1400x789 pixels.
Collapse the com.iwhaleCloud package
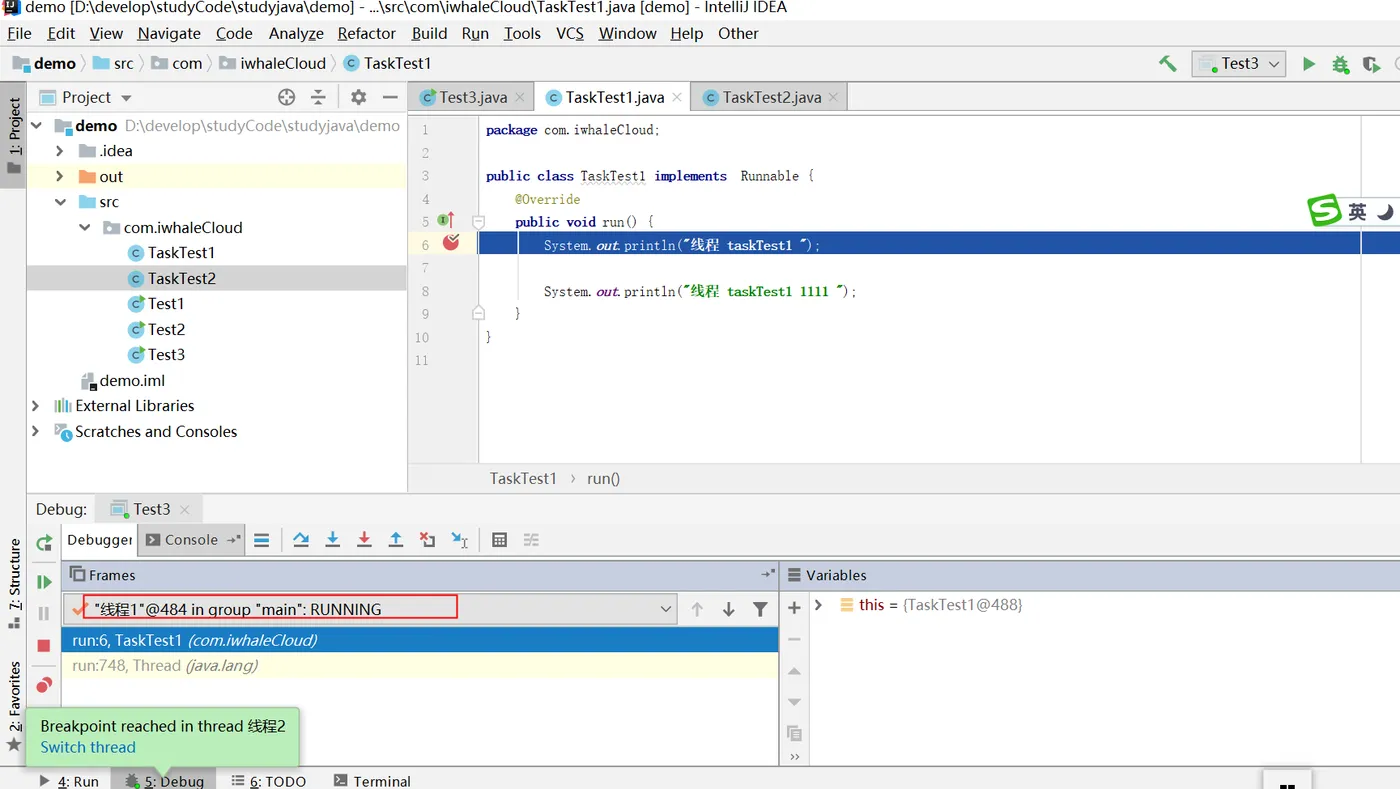[x=85, y=228]
